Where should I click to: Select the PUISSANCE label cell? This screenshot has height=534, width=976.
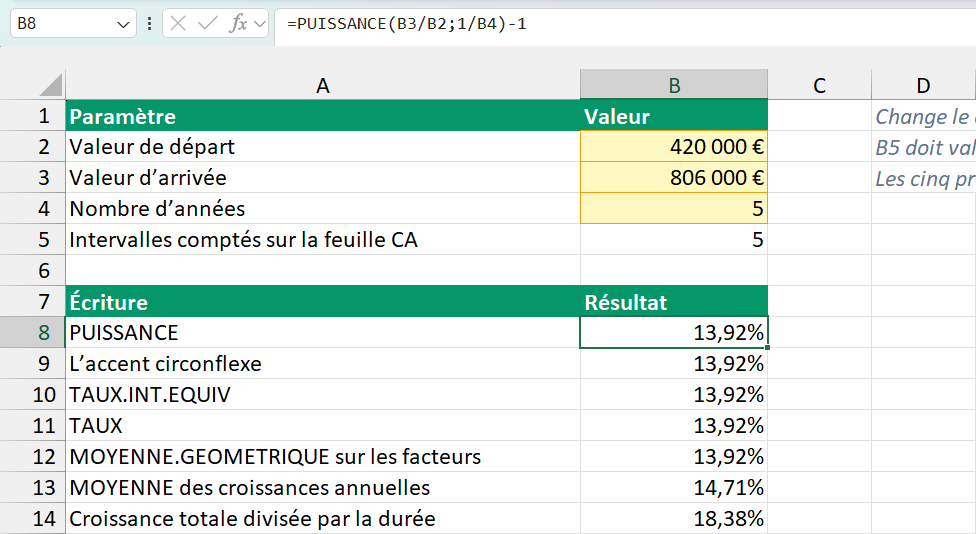322,332
